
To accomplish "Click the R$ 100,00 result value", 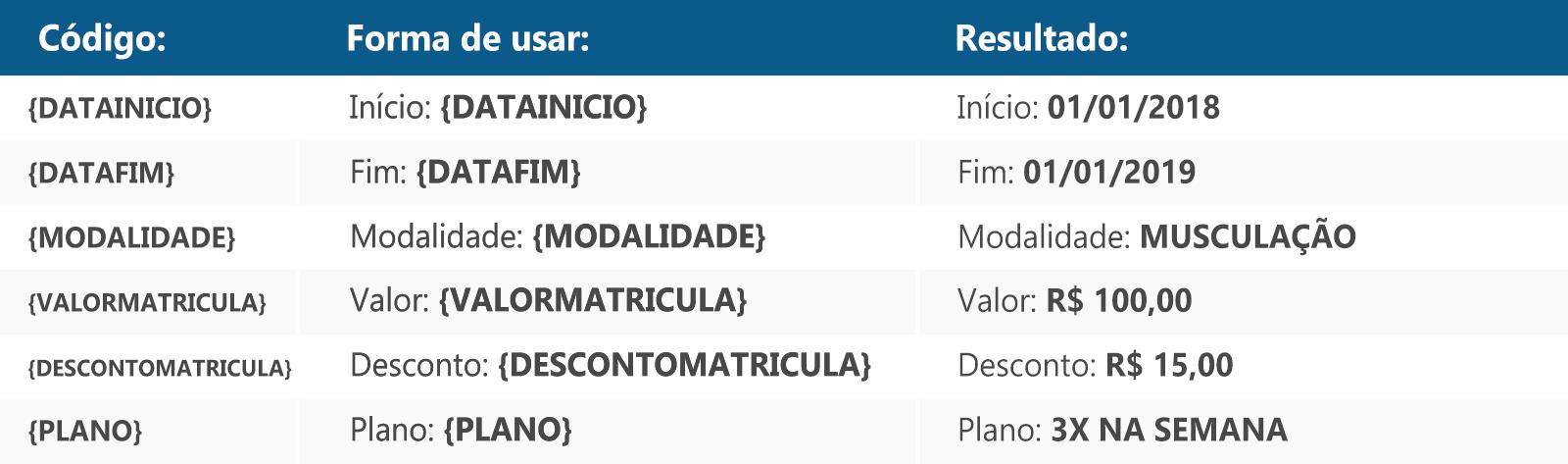I will 1119,300.
